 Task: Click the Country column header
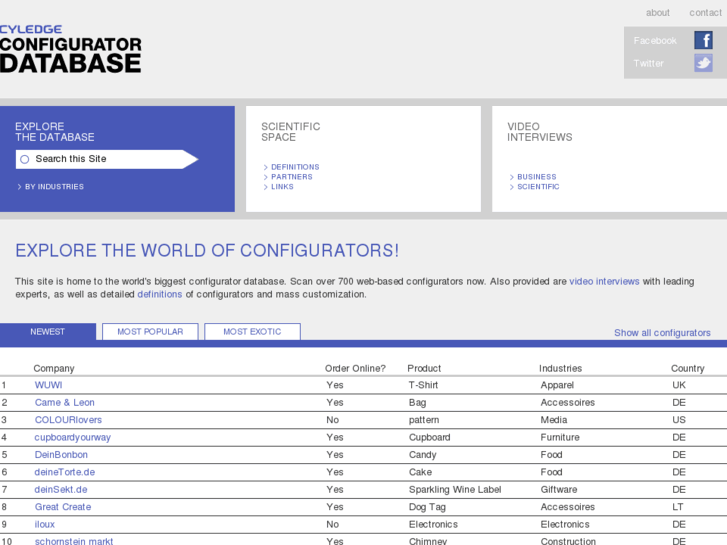click(x=688, y=368)
